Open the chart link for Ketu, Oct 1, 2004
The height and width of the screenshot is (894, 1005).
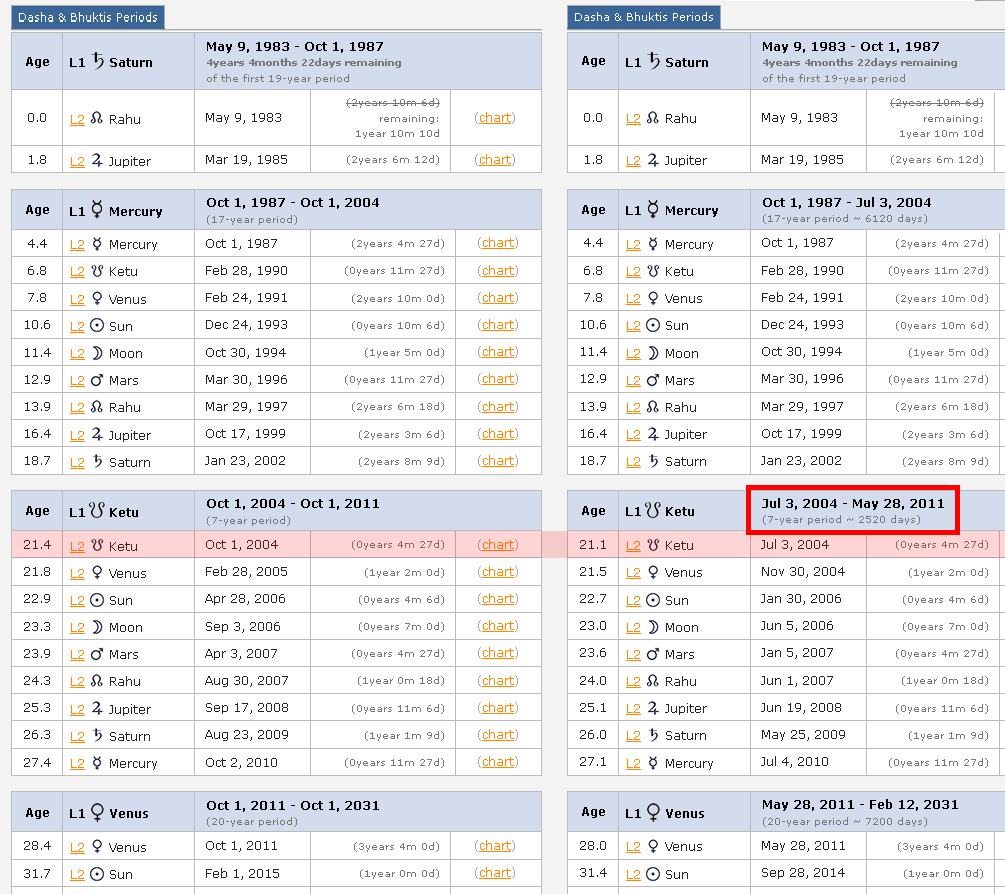click(498, 544)
